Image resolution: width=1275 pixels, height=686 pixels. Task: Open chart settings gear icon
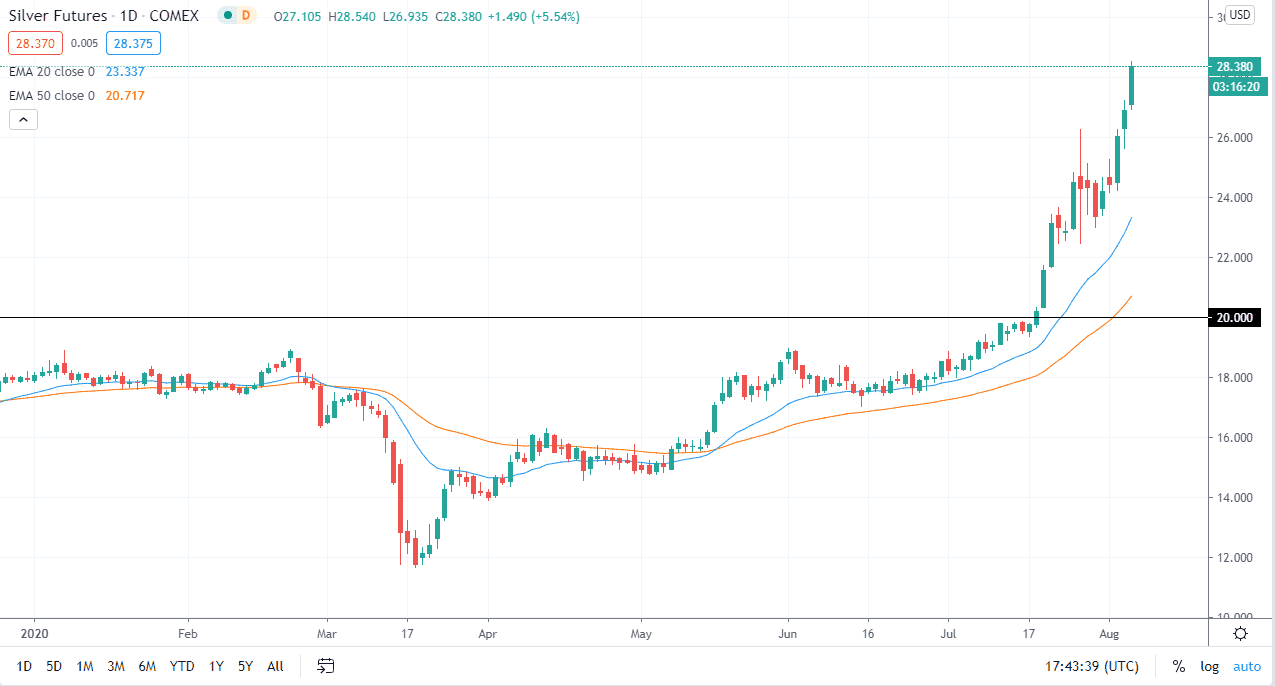pyautogui.click(x=1240, y=633)
